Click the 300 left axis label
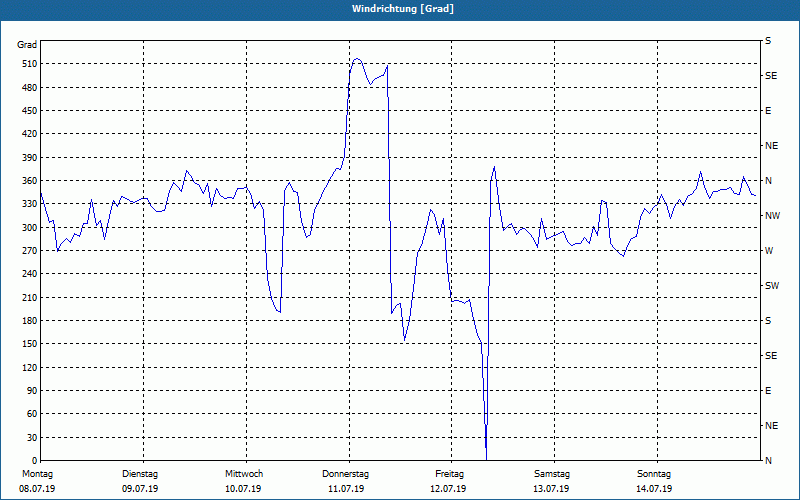Screen dimensions: 800x500 29,228
